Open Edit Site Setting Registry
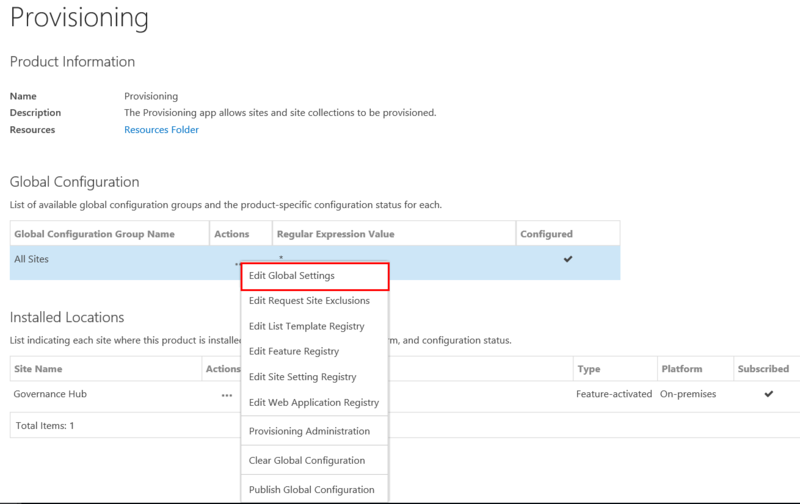Screen dimensions: 800x504 pyautogui.click(x=302, y=377)
